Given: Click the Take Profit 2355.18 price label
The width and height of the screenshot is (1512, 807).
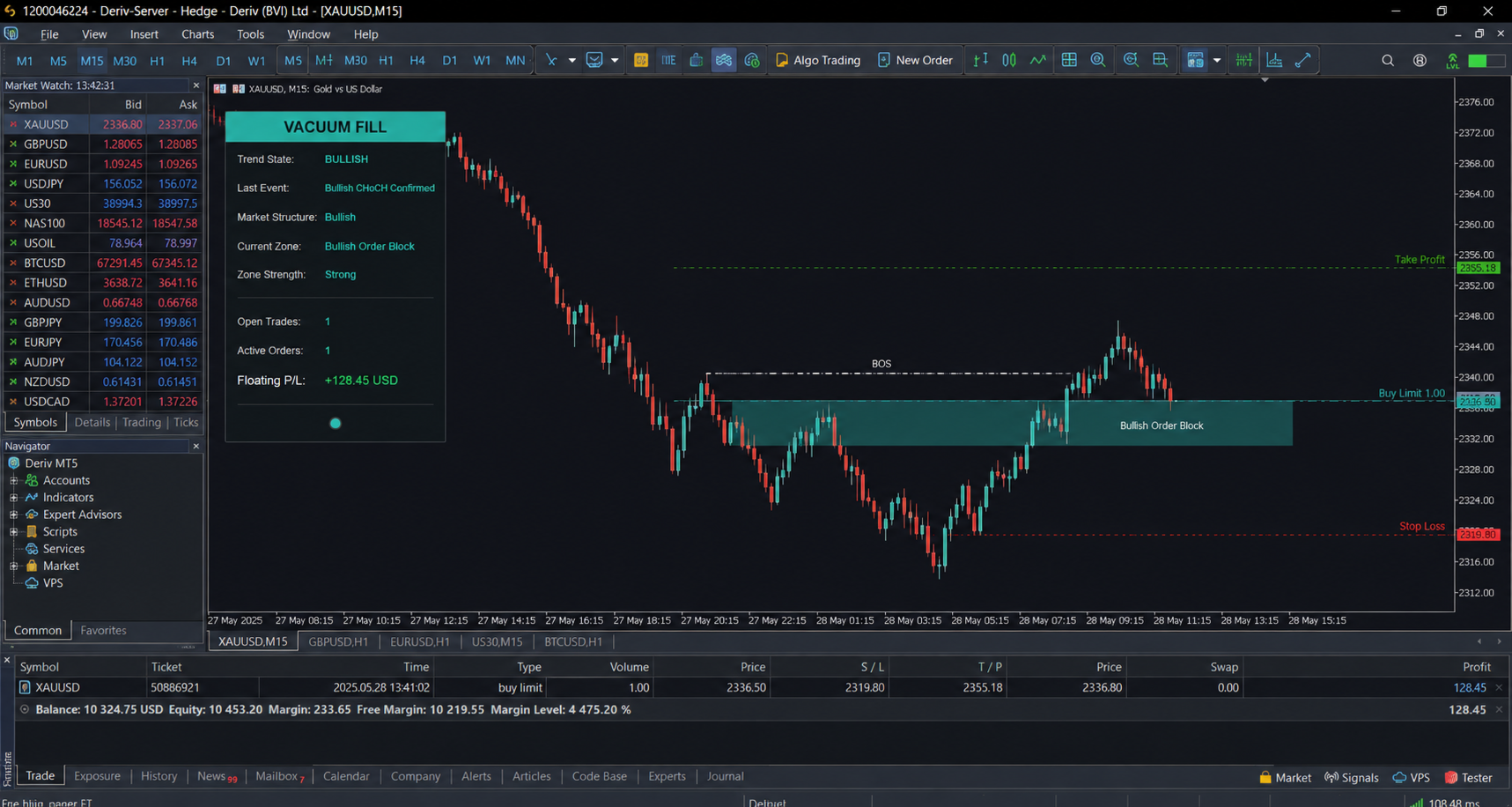Looking at the screenshot, I should click(1479, 268).
